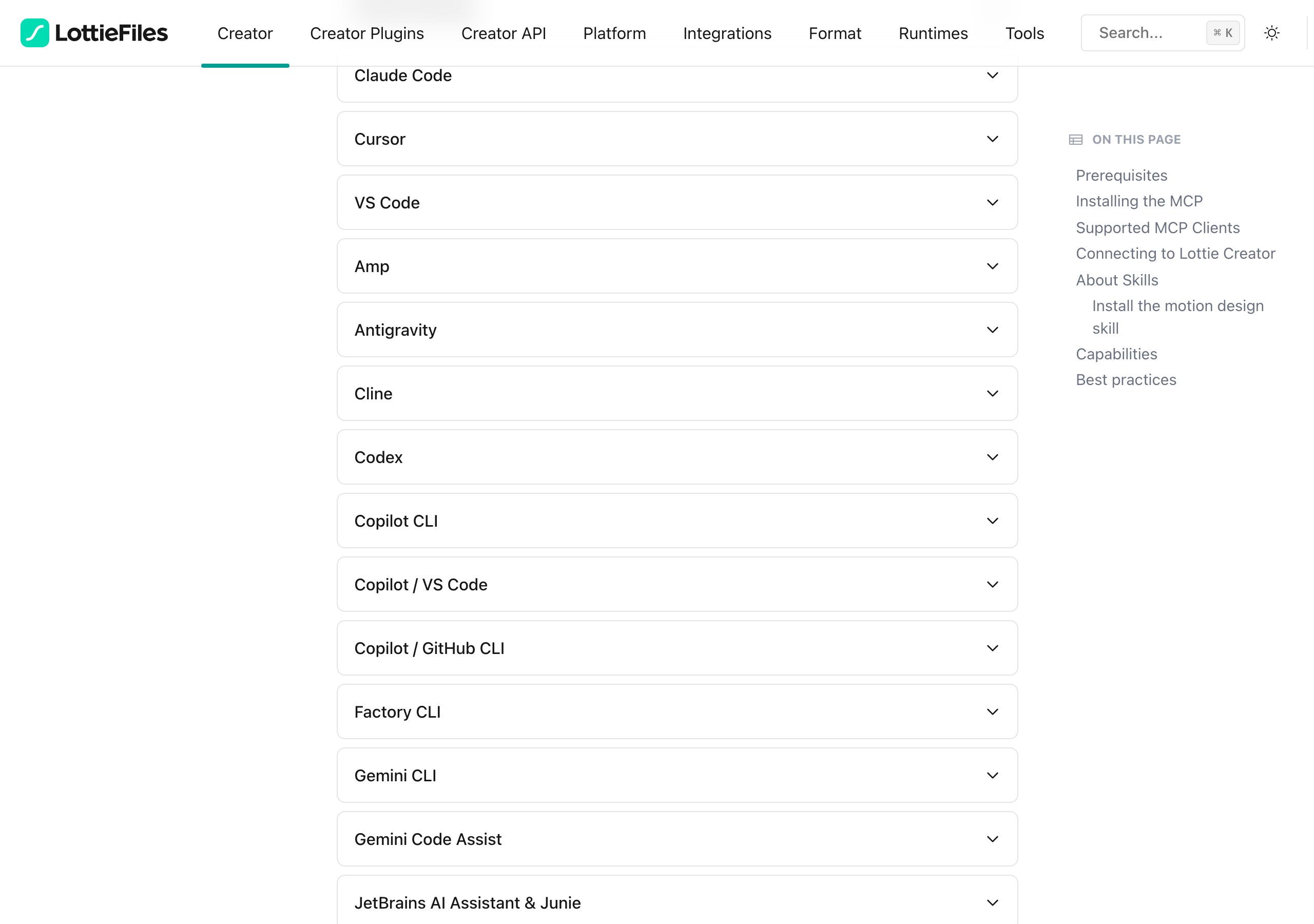The image size is (1314, 924).
Task: Open the Format tab
Action: (835, 33)
